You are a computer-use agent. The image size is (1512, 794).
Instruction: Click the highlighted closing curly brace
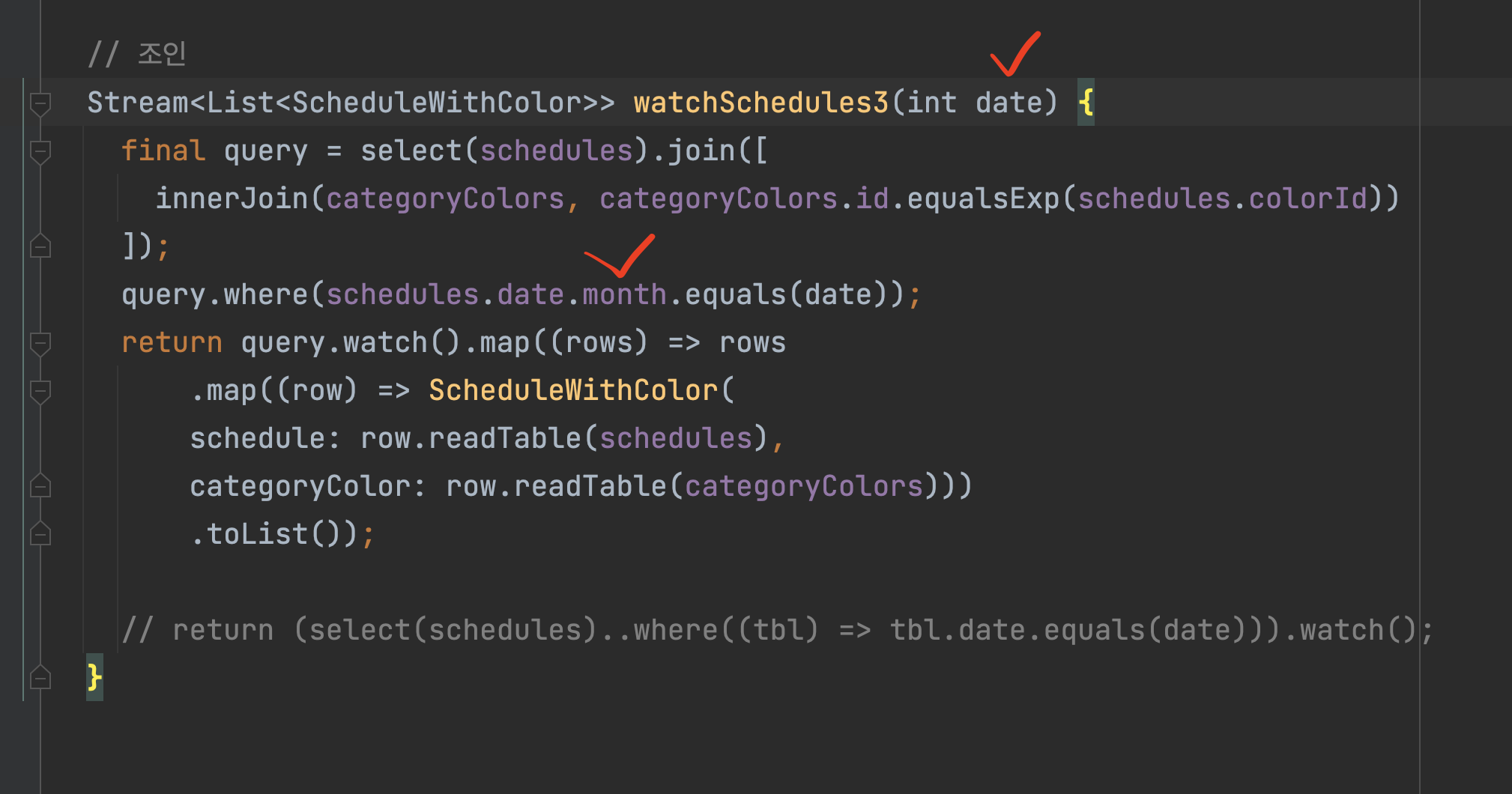[94, 678]
